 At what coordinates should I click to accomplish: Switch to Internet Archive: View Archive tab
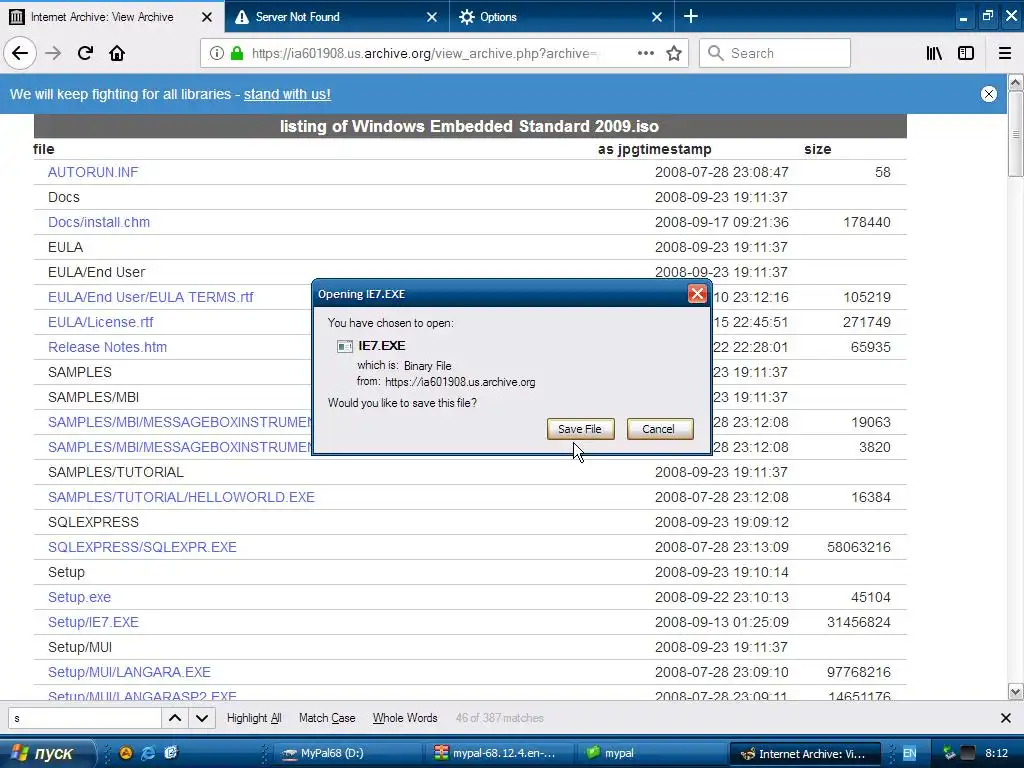tap(102, 17)
